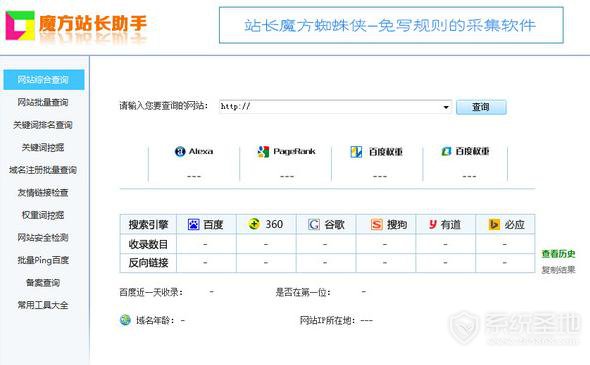Open 关键词排名查询 in sidebar
This screenshot has height=365, width=590.
(43, 125)
